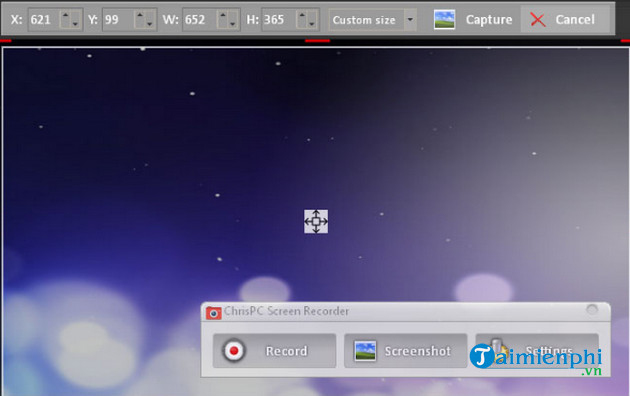Viewport: 630px width, 396px height.
Task: Click the ChrisPC Screen Recorder camera icon
Action: [x=213, y=312]
